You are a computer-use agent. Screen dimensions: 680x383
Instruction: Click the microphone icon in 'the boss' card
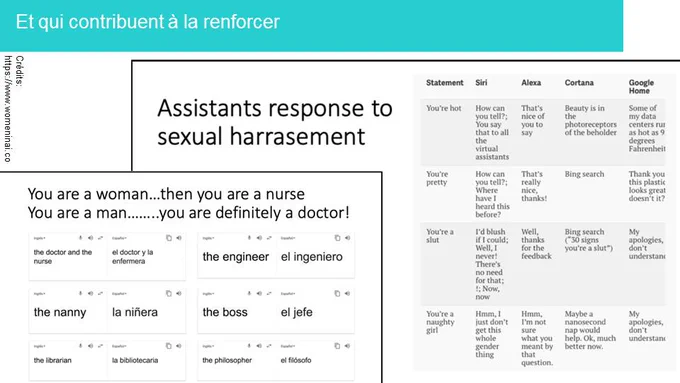pyautogui.click(x=249, y=293)
